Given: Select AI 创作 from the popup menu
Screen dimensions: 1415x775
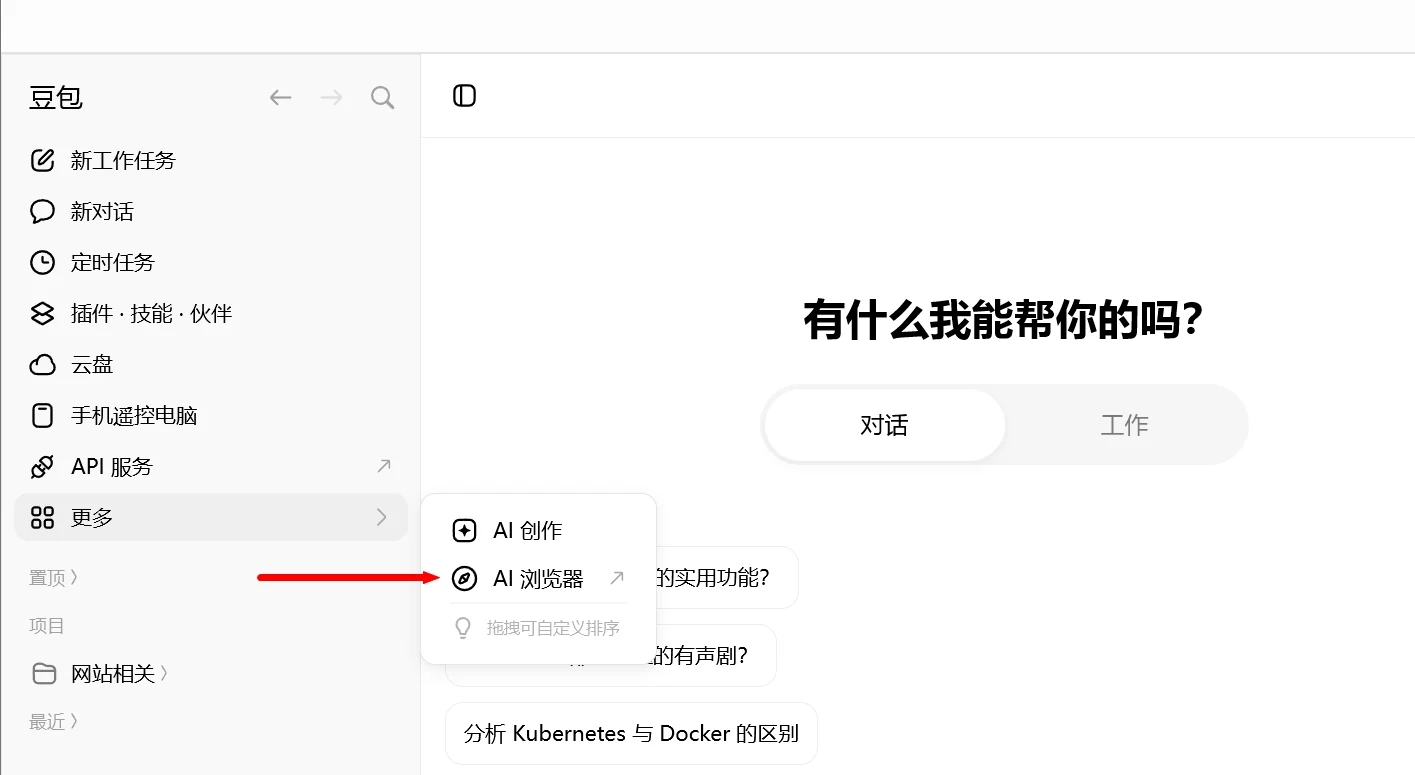Looking at the screenshot, I should (538, 530).
